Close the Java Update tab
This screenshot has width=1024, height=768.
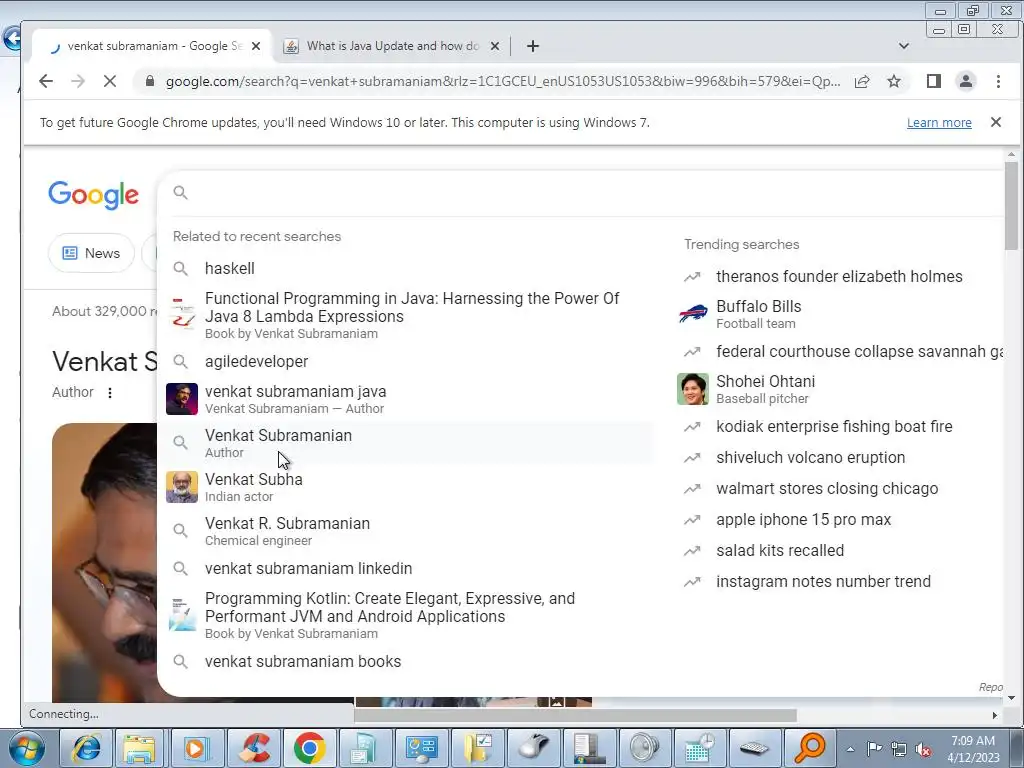[495, 46]
